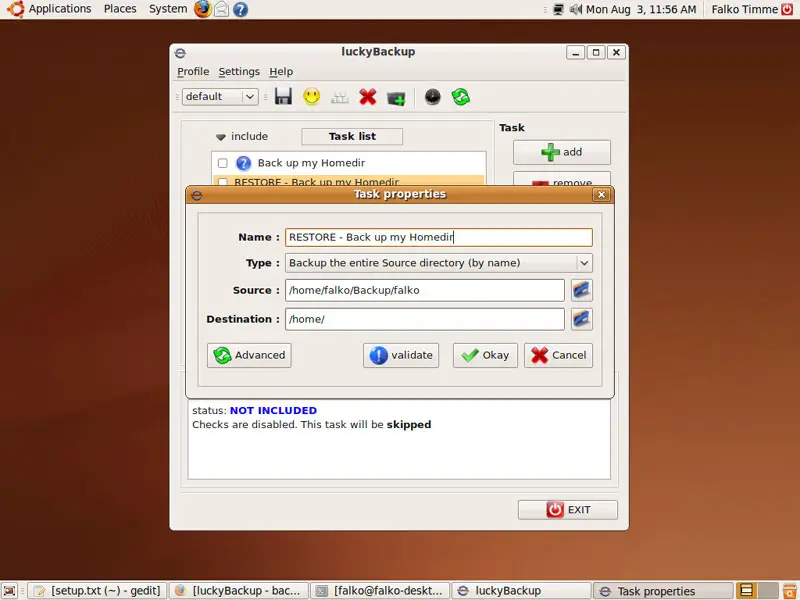Screen dimensions: 800x600
Task: Select Task properties entry in taskbar
Action: pyautogui.click(x=663, y=591)
